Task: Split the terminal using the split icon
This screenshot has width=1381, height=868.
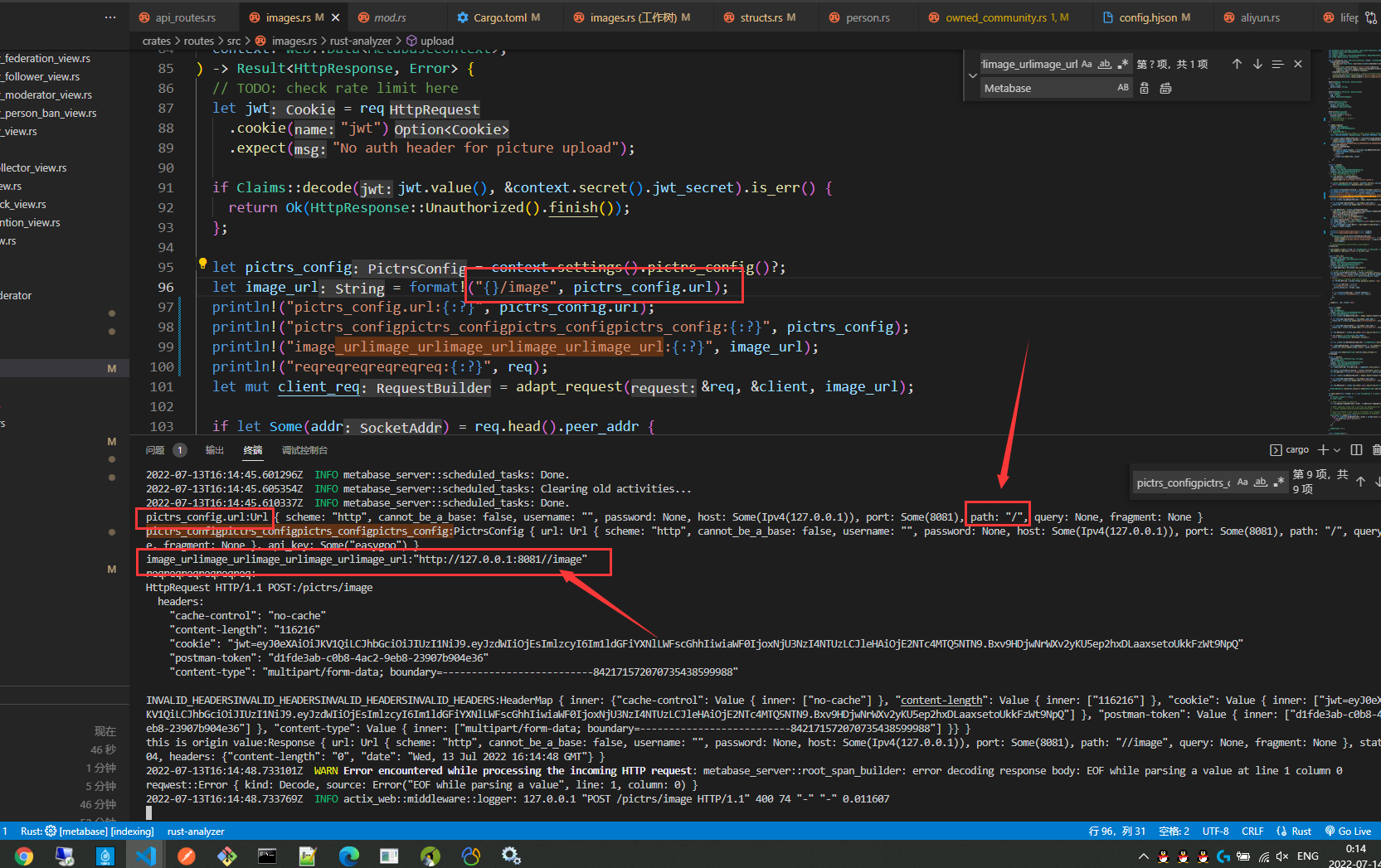Action: (x=1355, y=449)
